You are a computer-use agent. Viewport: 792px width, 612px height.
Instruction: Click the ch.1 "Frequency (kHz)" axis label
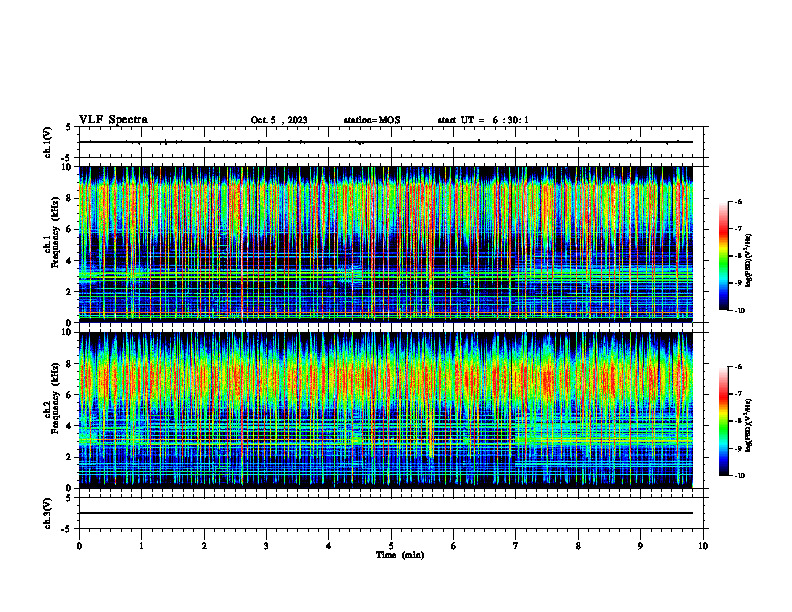[56, 231]
